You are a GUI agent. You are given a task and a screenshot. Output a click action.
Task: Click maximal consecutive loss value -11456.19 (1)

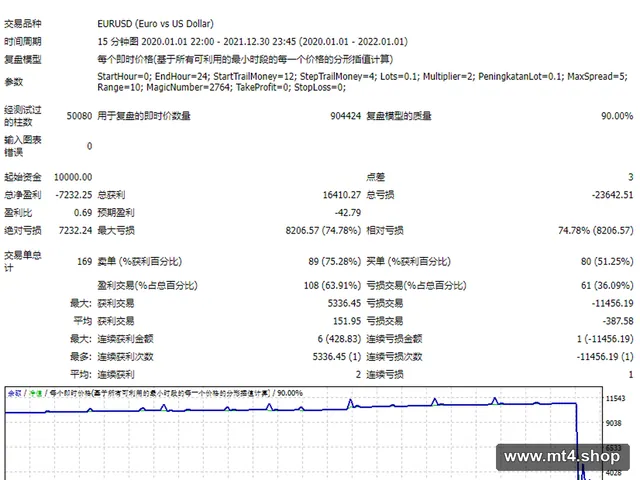coord(605,357)
